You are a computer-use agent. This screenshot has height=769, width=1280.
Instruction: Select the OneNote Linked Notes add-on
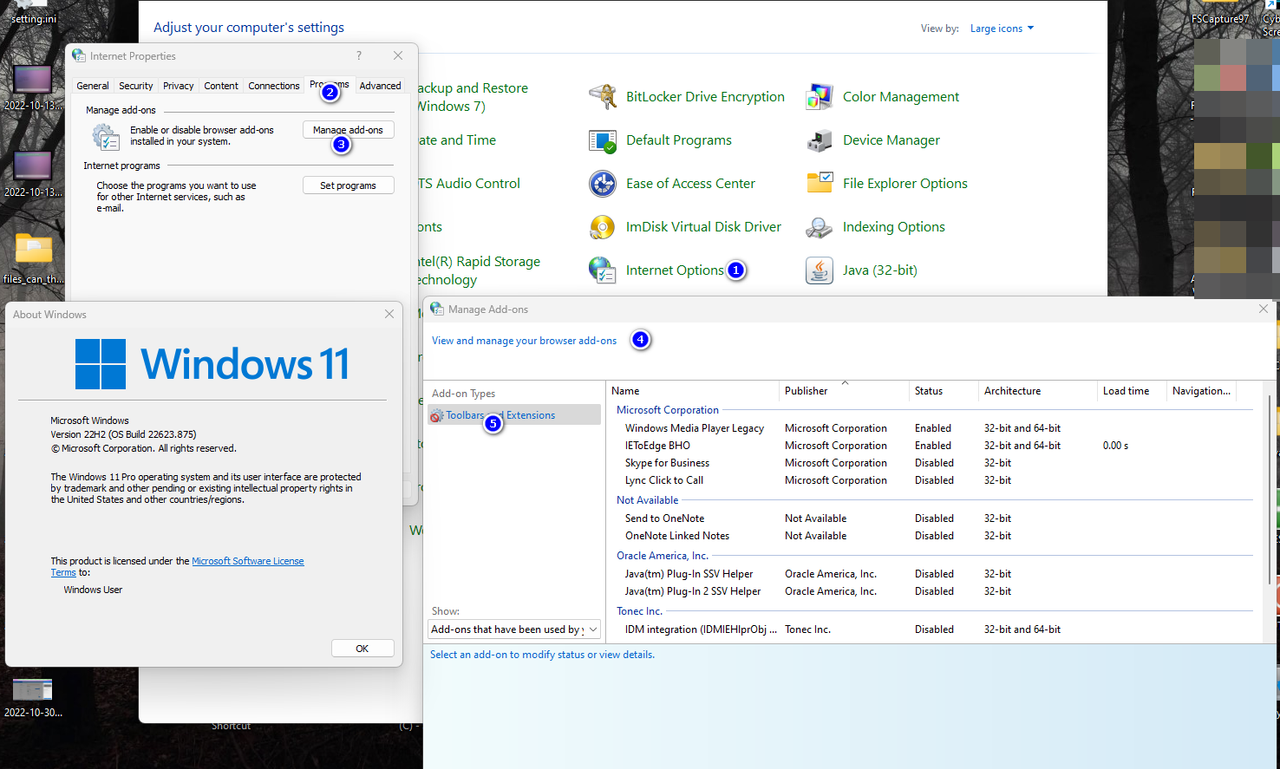[677, 536]
